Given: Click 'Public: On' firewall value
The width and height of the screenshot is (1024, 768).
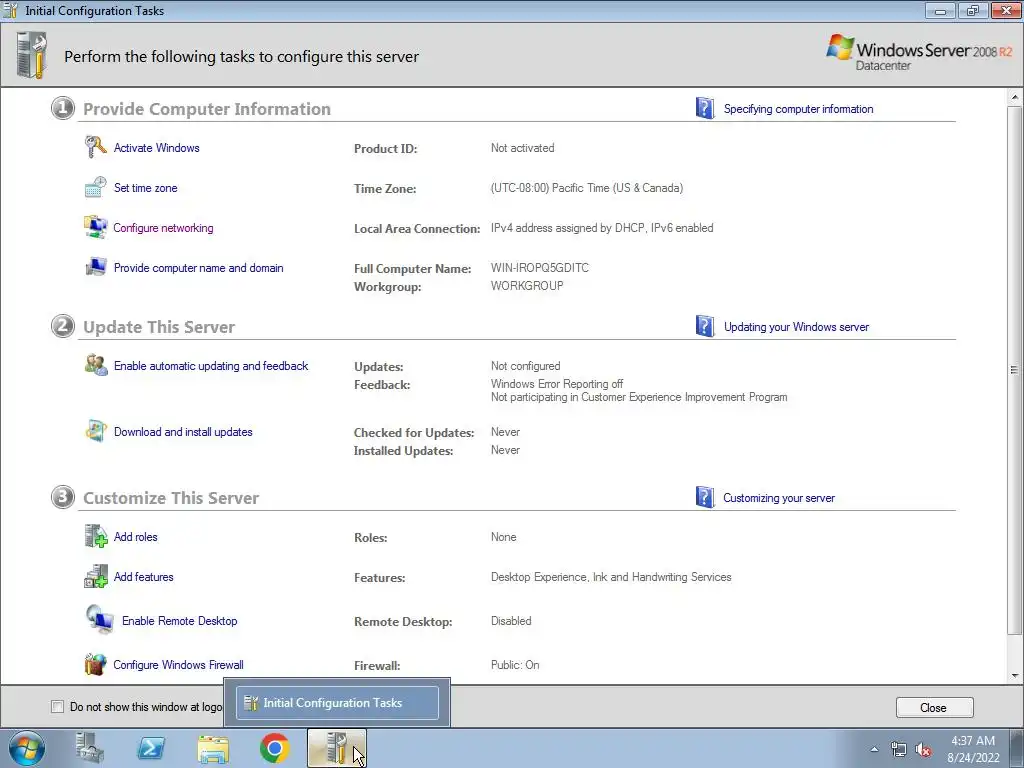Looking at the screenshot, I should coord(515,665).
